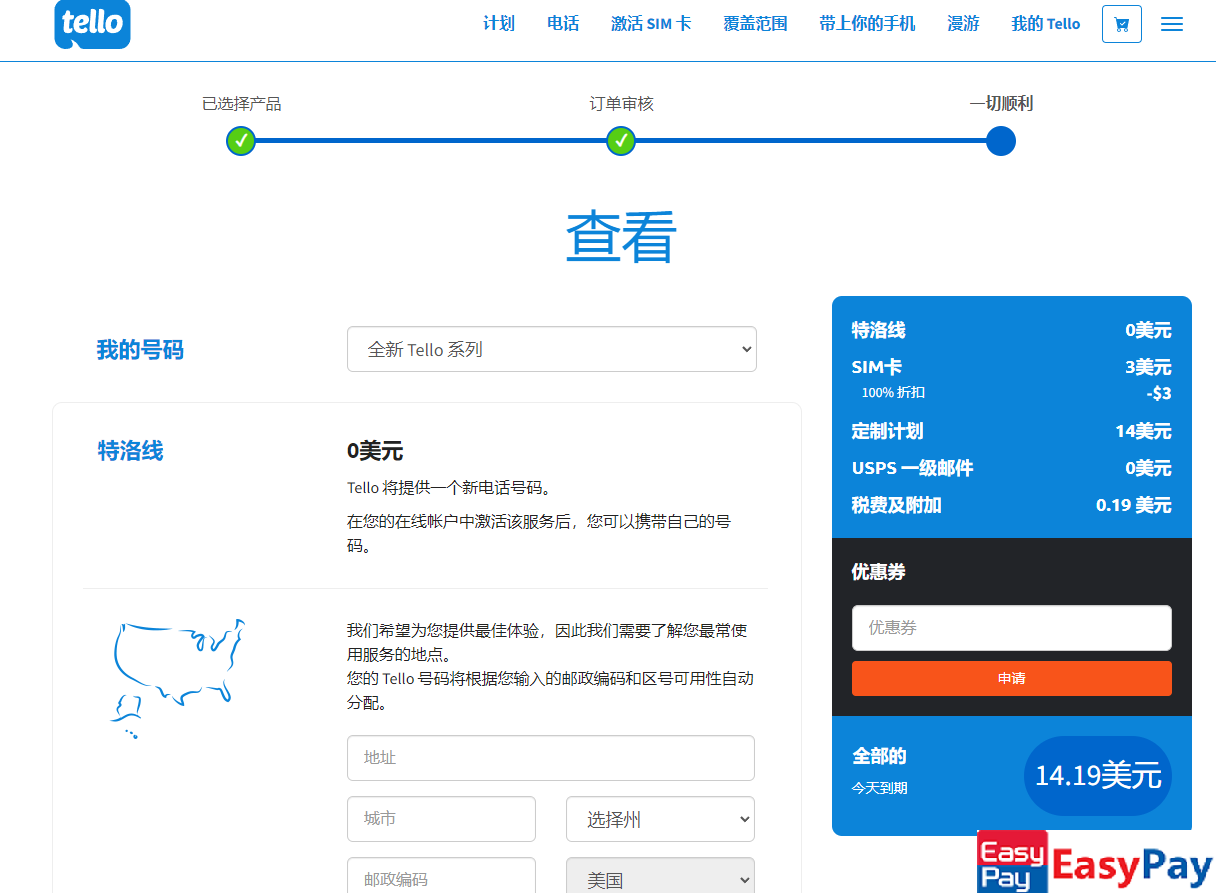1216x893 pixels.
Task: Click the 优惠券 coupon input field
Action: point(1012,628)
